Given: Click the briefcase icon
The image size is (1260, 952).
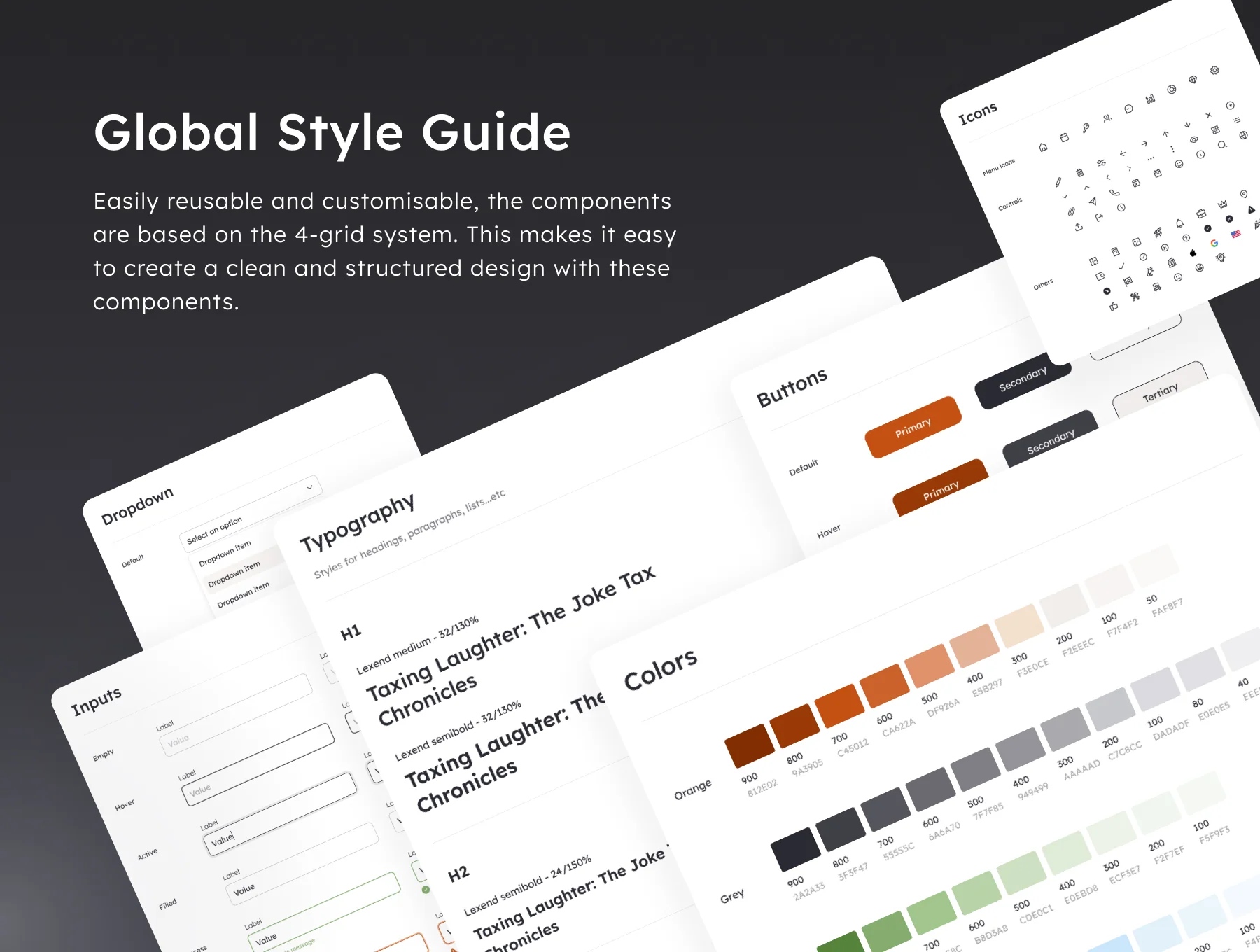Looking at the screenshot, I should coord(1201,213).
